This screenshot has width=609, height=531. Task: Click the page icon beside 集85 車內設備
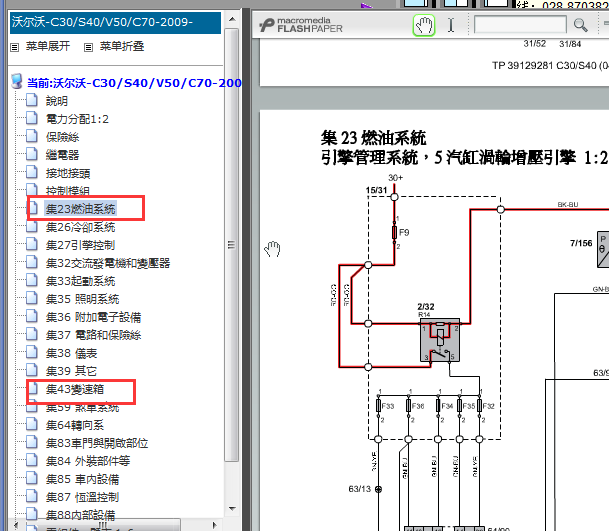click(32, 478)
